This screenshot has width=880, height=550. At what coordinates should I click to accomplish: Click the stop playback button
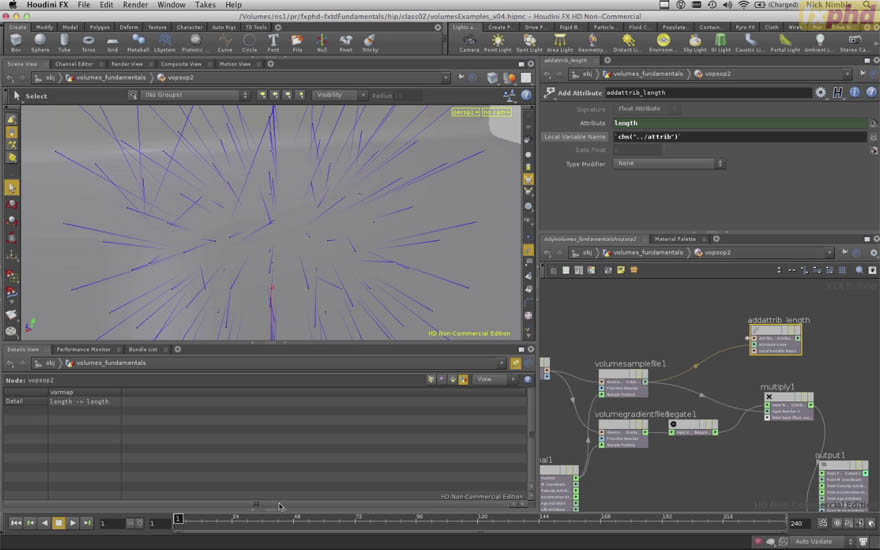[58, 523]
